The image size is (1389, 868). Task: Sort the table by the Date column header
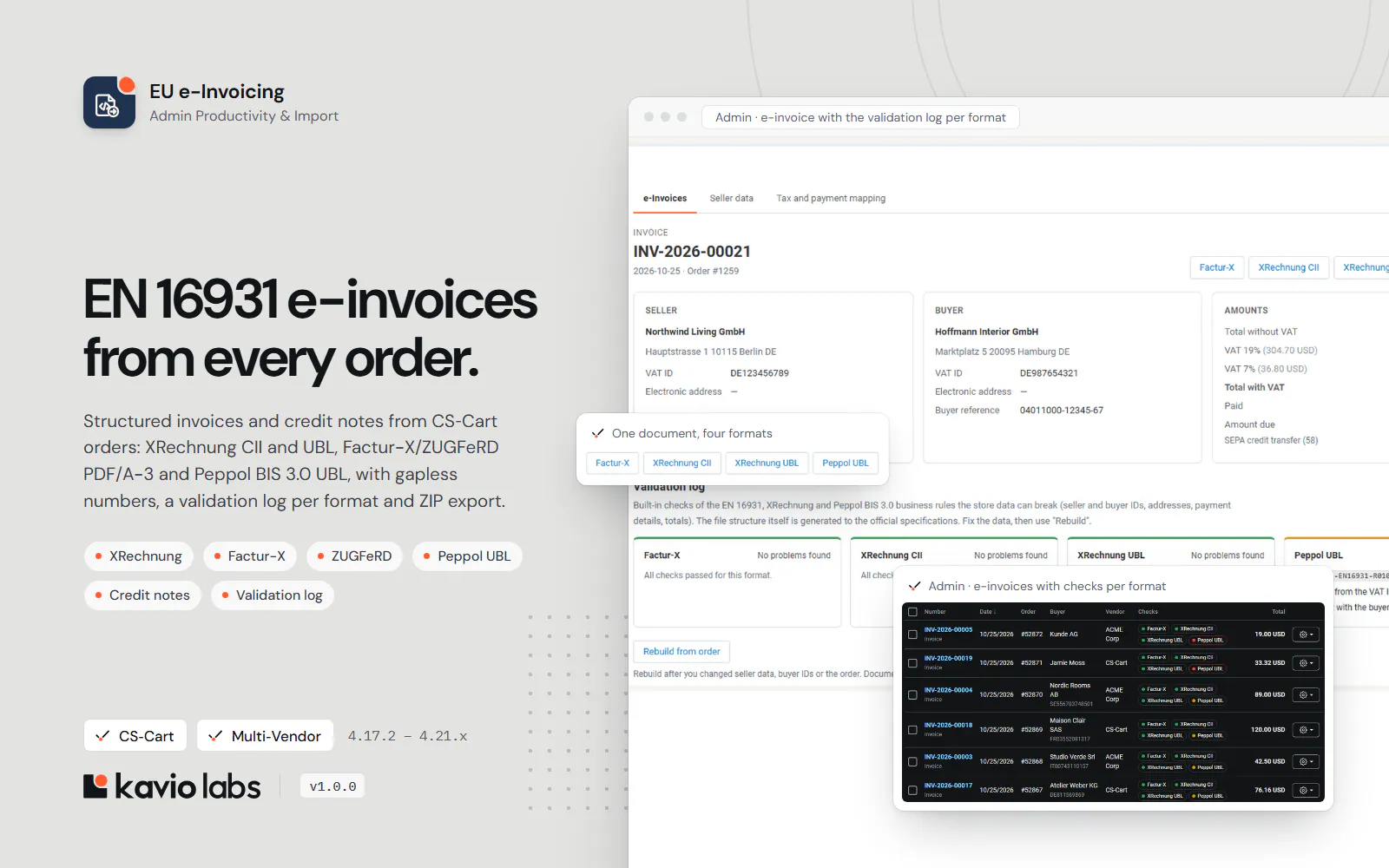(x=987, y=612)
